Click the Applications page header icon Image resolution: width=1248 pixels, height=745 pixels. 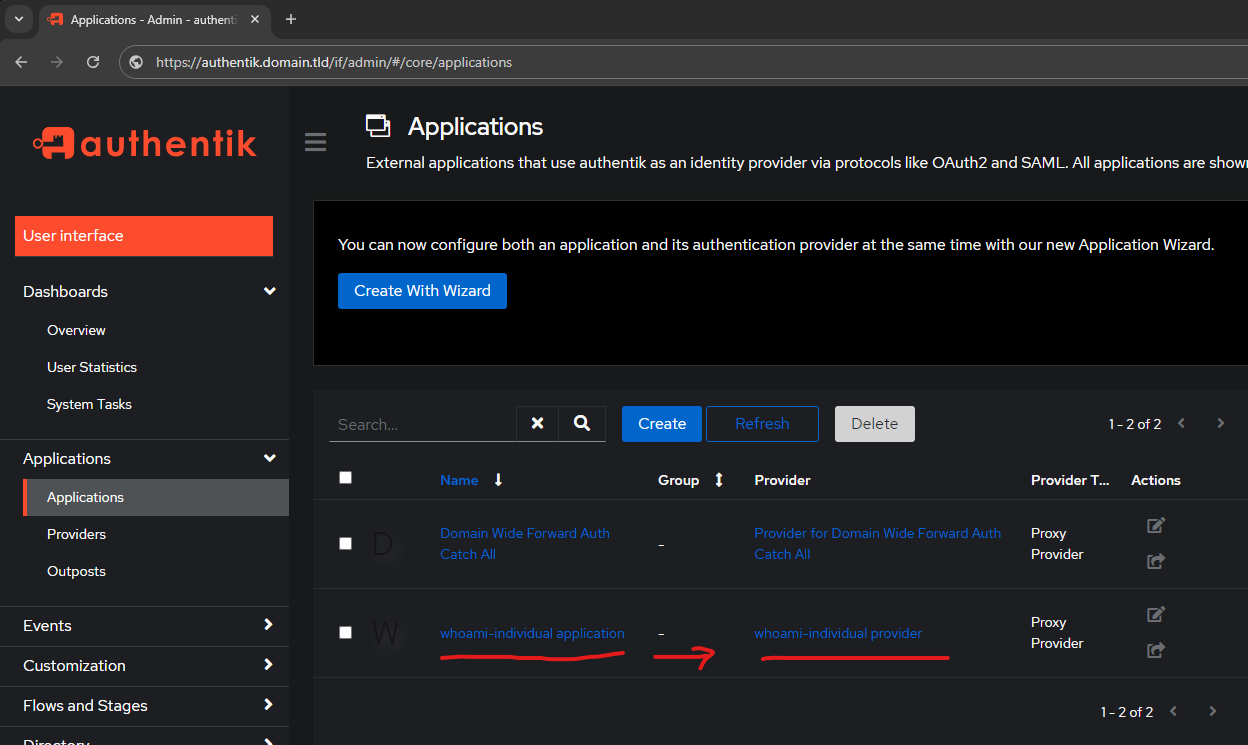tap(378, 126)
